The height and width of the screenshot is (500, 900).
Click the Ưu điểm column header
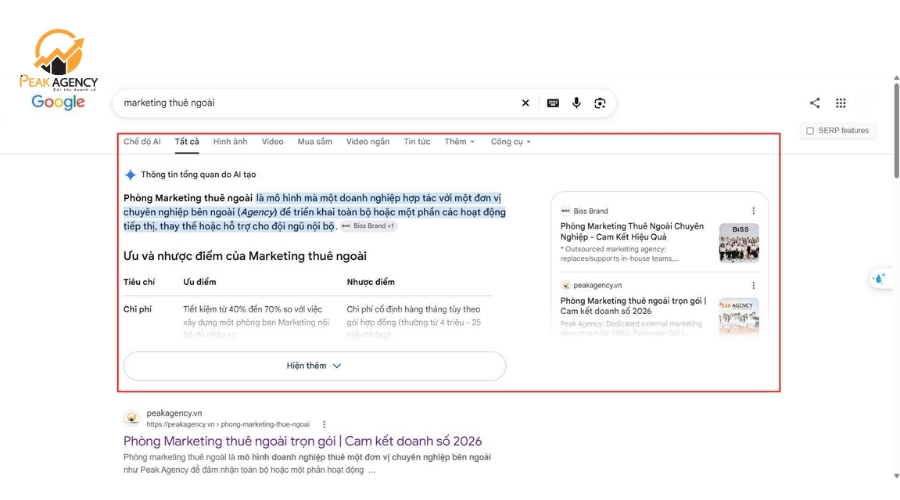[200, 282]
